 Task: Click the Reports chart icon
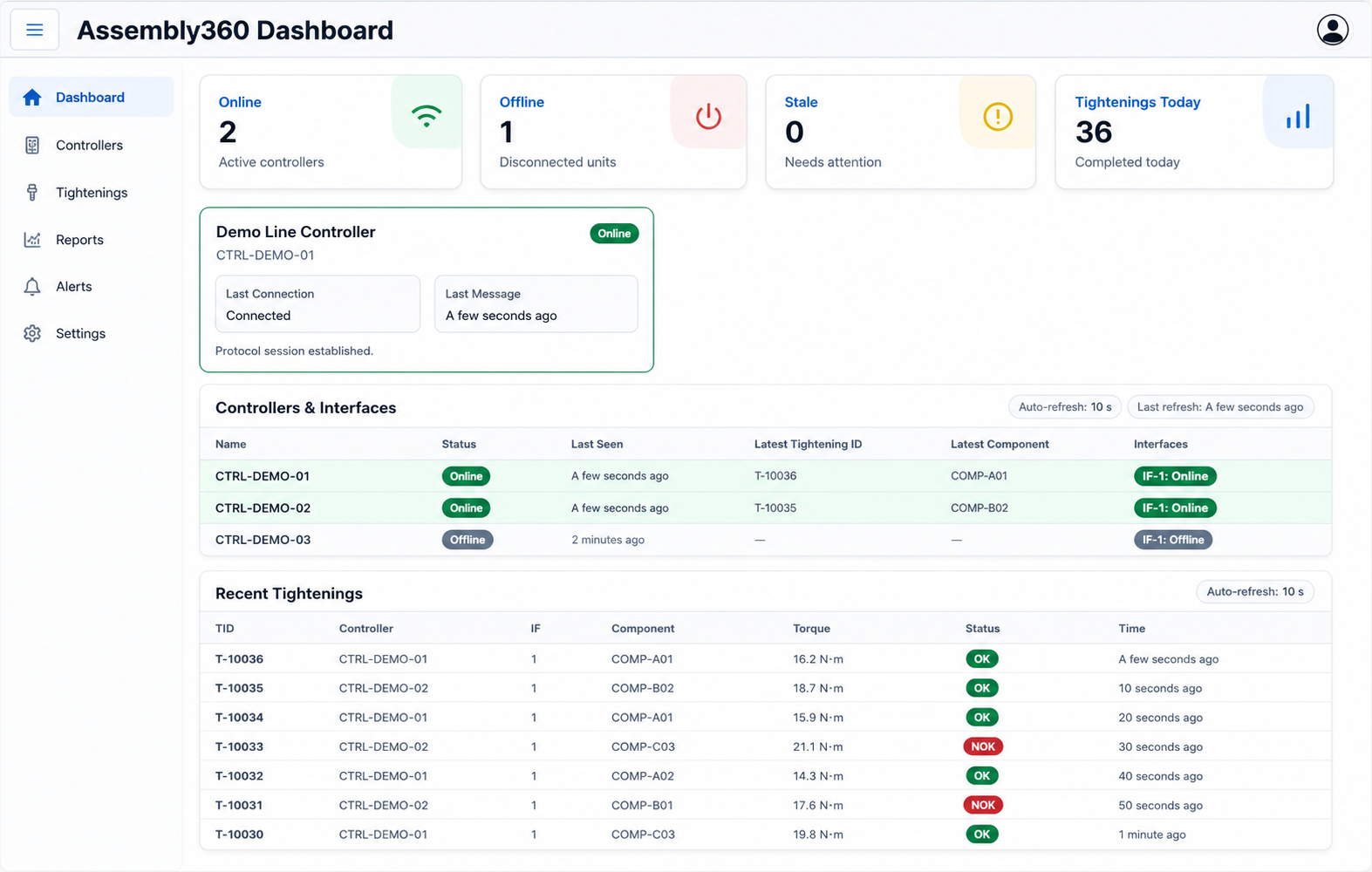click(x=32, y=240)
